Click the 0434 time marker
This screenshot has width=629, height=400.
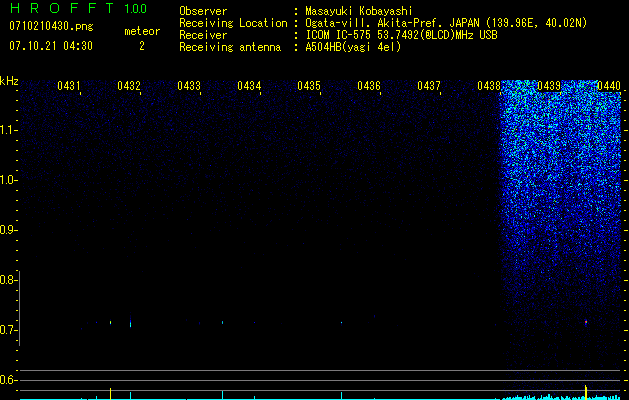(x=249, y=85)
